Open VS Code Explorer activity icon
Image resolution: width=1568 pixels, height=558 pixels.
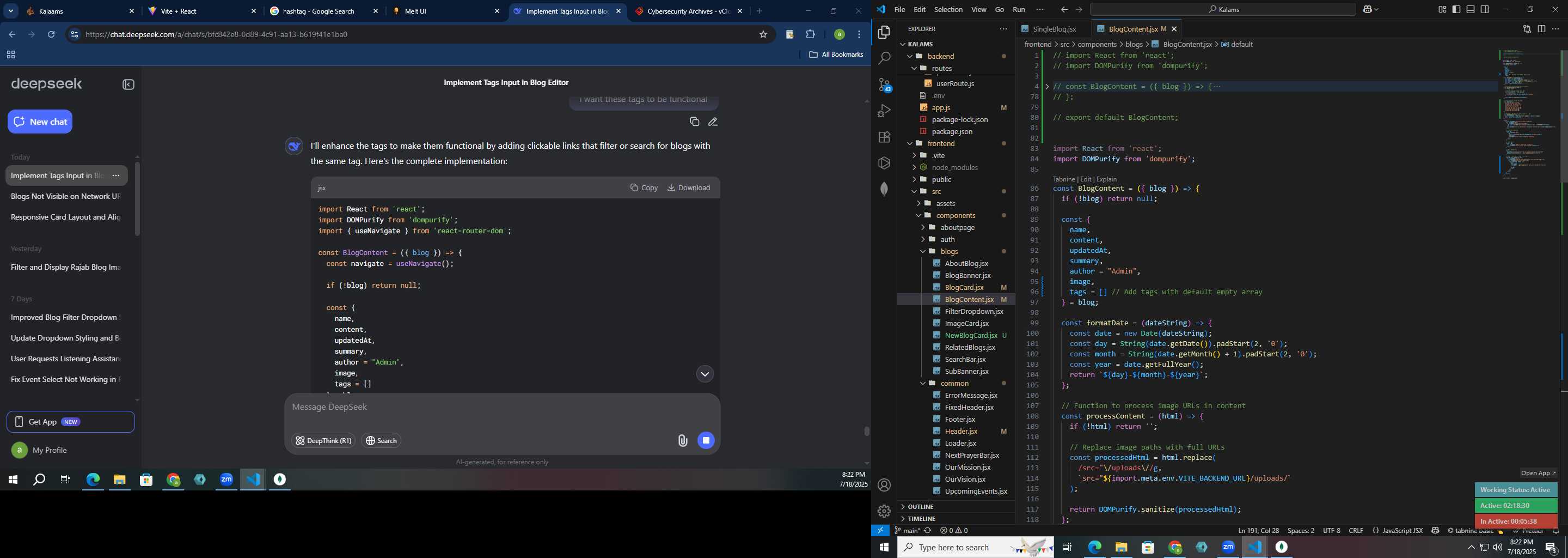pos(884,32)
